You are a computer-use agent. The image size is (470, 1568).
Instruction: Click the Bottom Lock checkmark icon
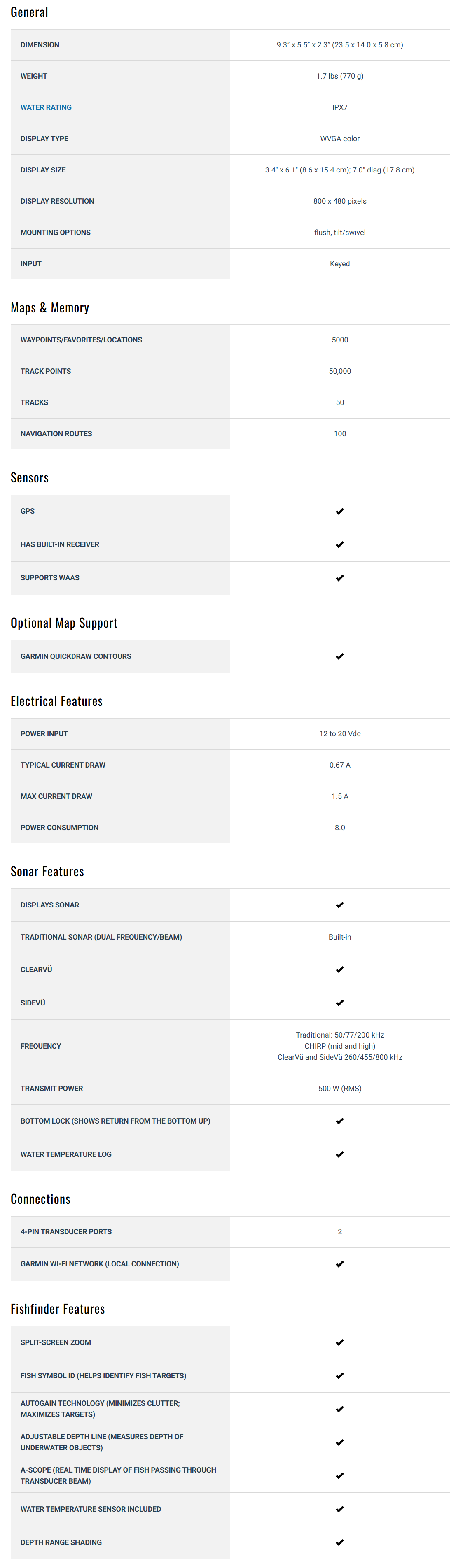pyautogui.click(x=339, y=1121)
